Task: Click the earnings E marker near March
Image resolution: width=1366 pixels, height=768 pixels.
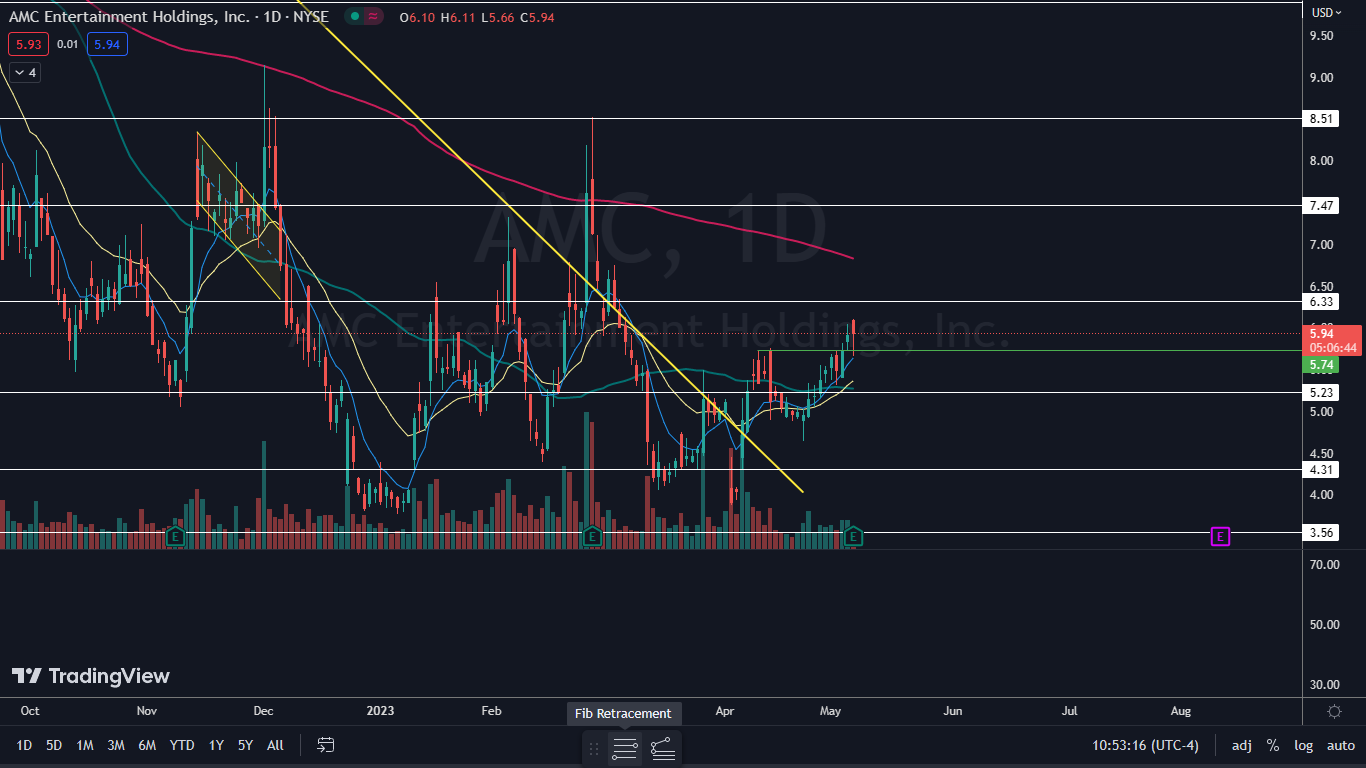Action: (x=592, y=536)
